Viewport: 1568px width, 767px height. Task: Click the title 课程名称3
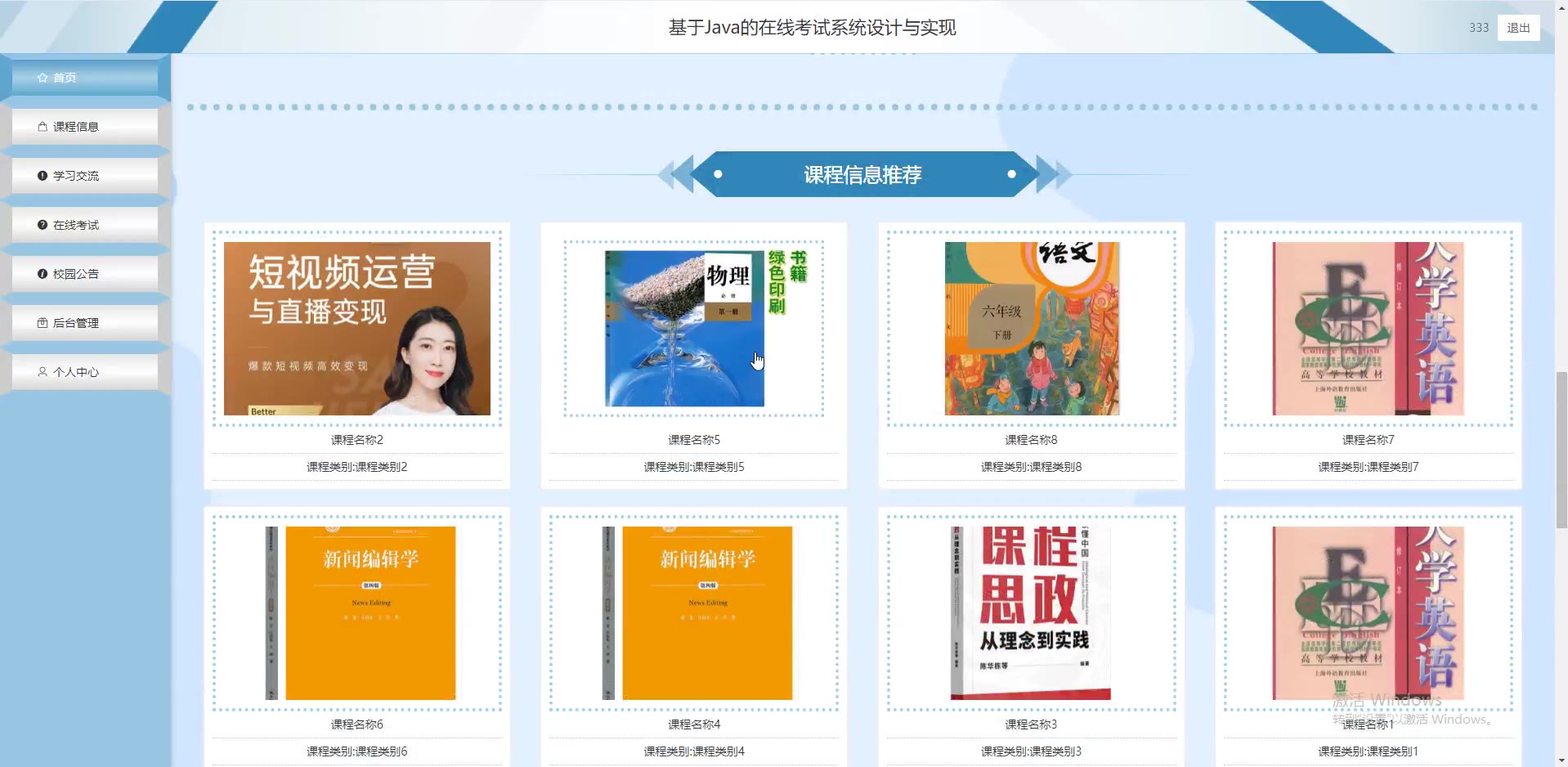[x=1031, y=724]
